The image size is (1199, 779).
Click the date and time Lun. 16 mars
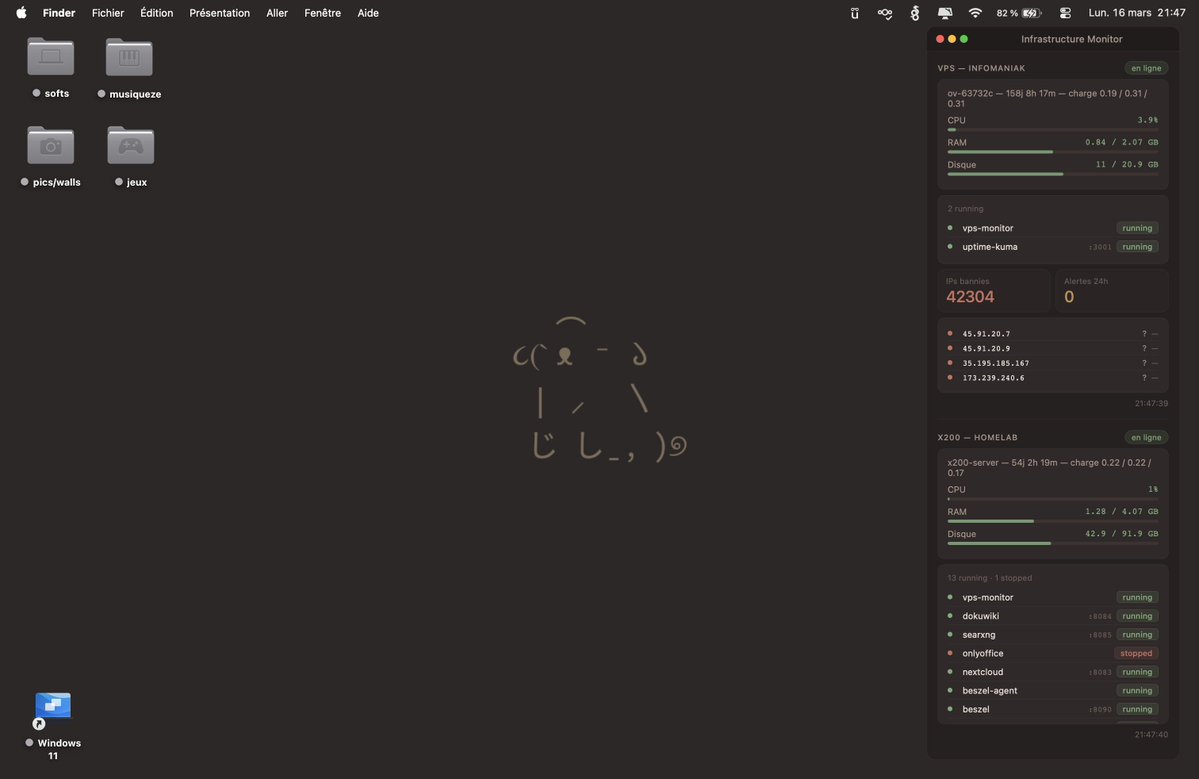[x=1136, y=13]
